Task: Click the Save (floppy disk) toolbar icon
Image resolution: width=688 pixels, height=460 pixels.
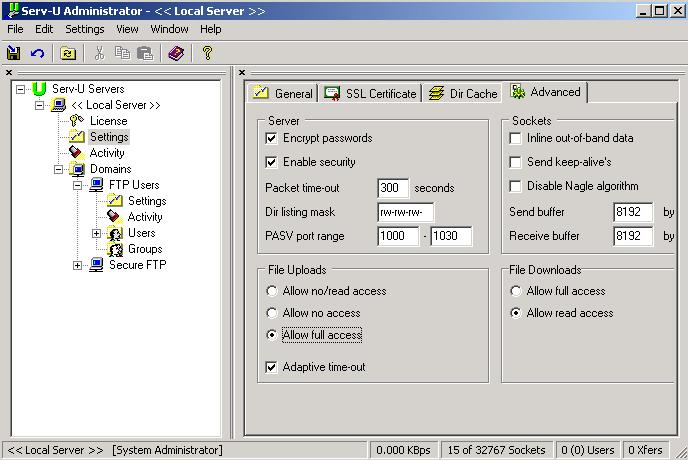Action: coord(14,54)
